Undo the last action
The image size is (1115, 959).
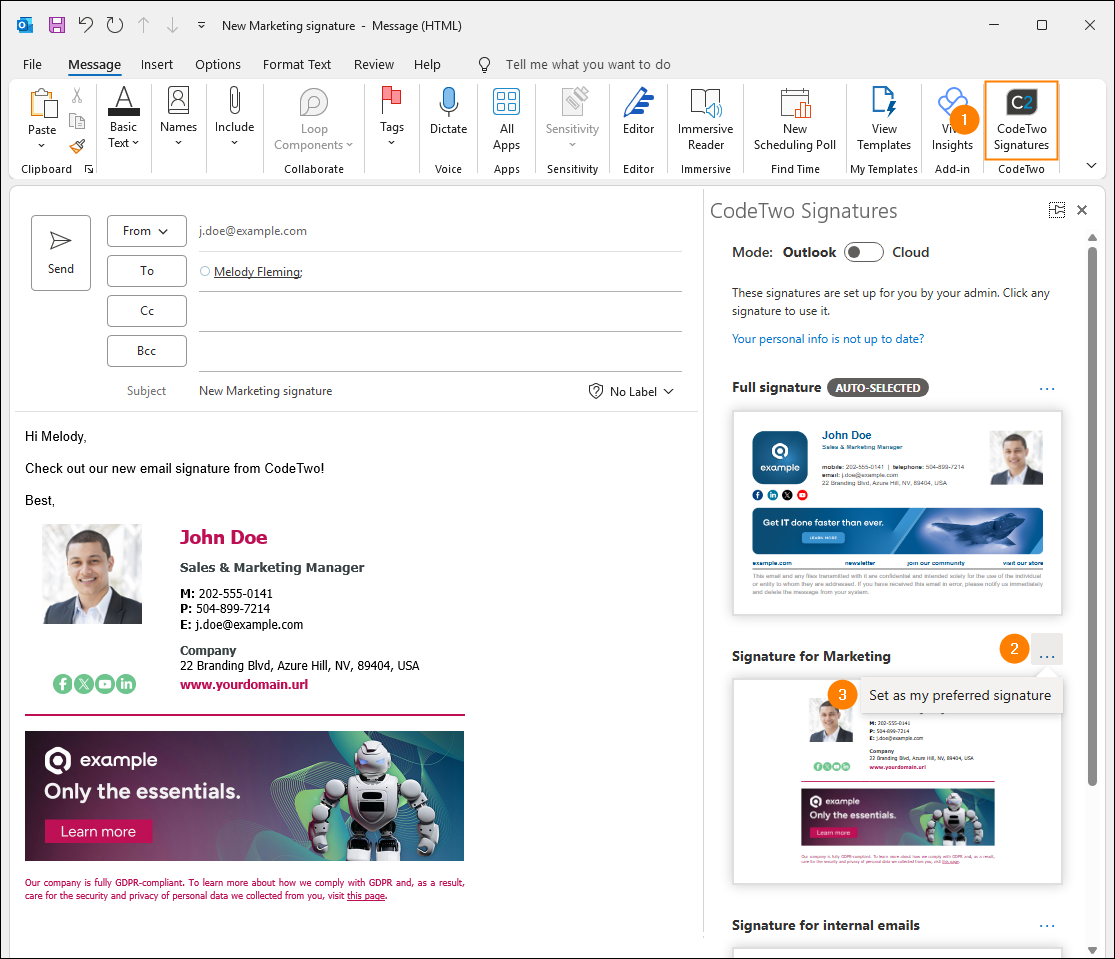(x=85, y=25)
